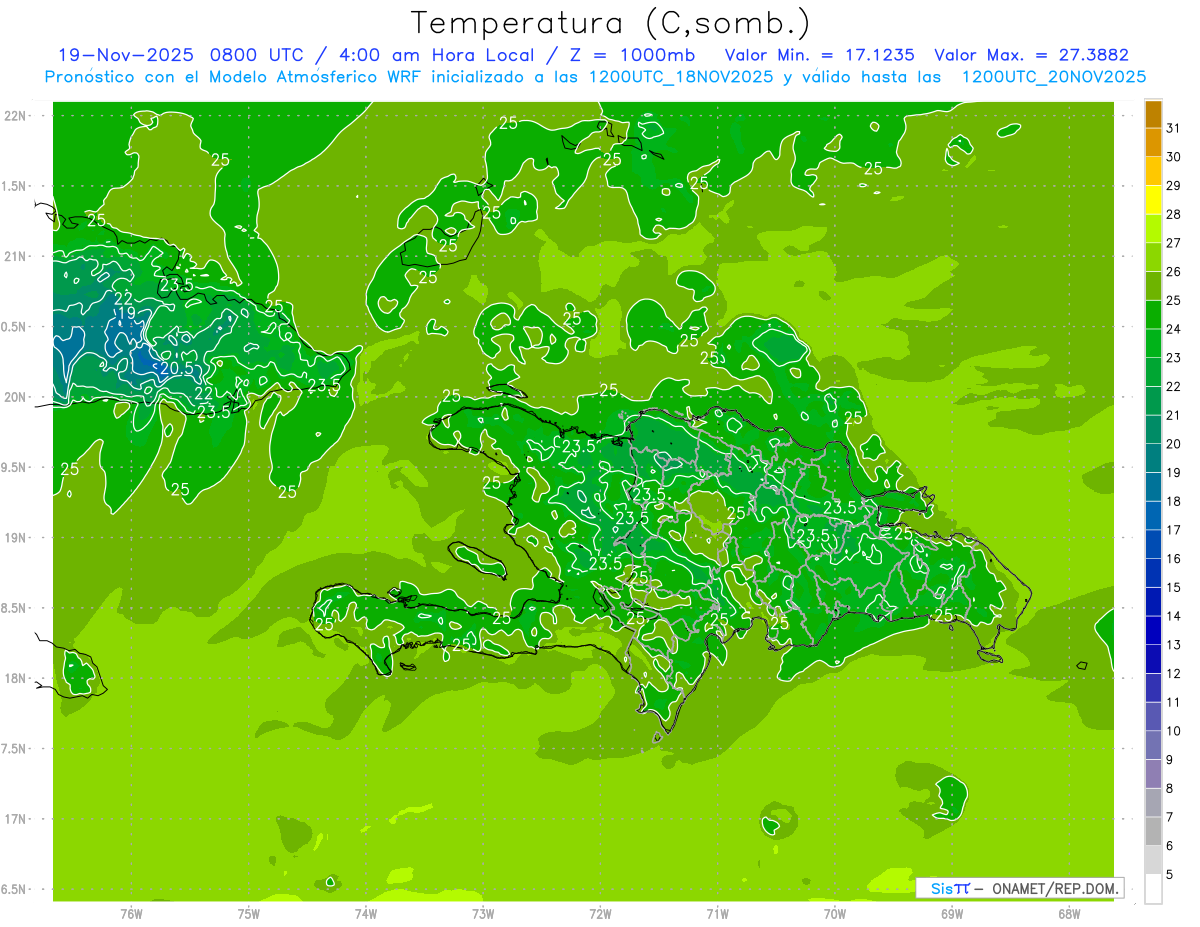
Task: Click the '18N' latitude axis label
Action: tap(16, 678)
